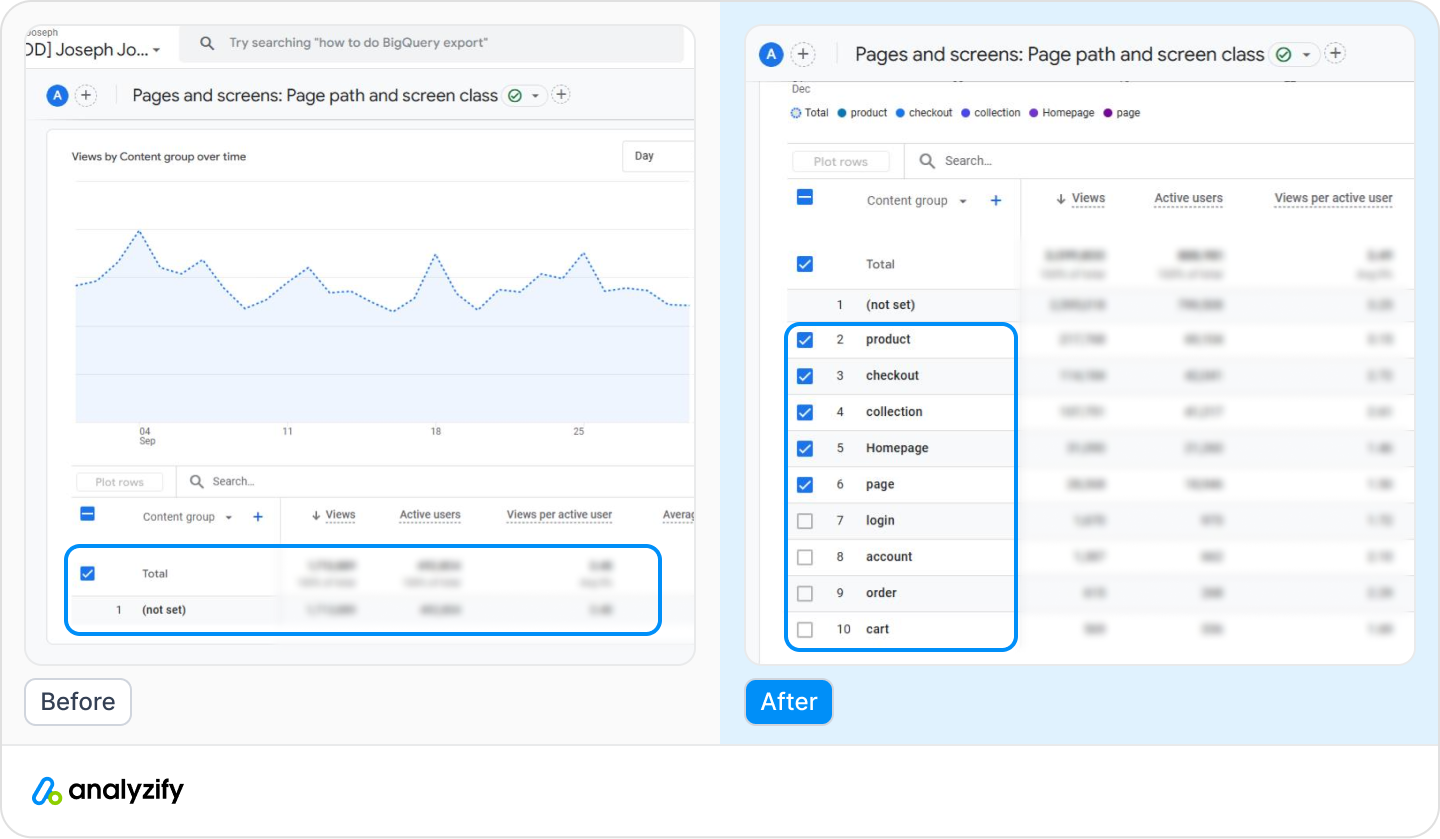Click the Plot rows button in the After panel
The height and width of the screenshot is (839, 1440).
pyautogui.click(x=840, y=161)
